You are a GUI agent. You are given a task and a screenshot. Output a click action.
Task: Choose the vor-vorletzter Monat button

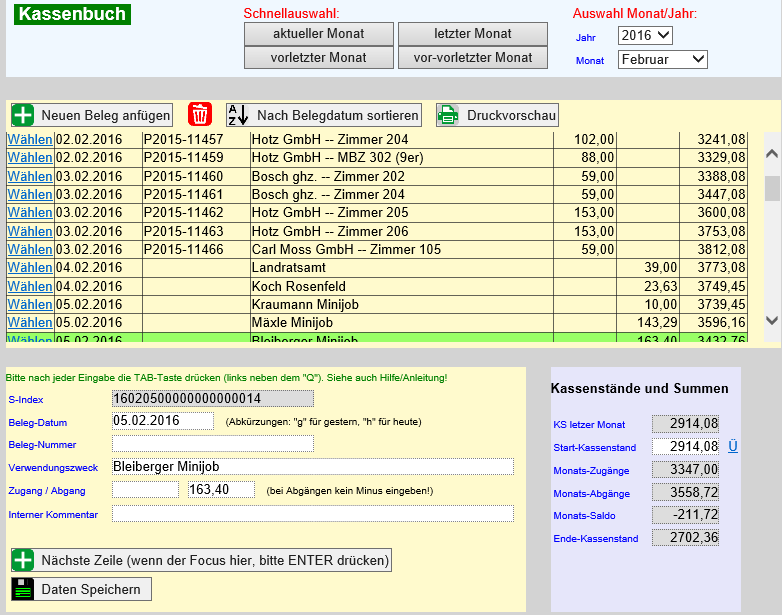pyautogui.click(x=473, y=57)
